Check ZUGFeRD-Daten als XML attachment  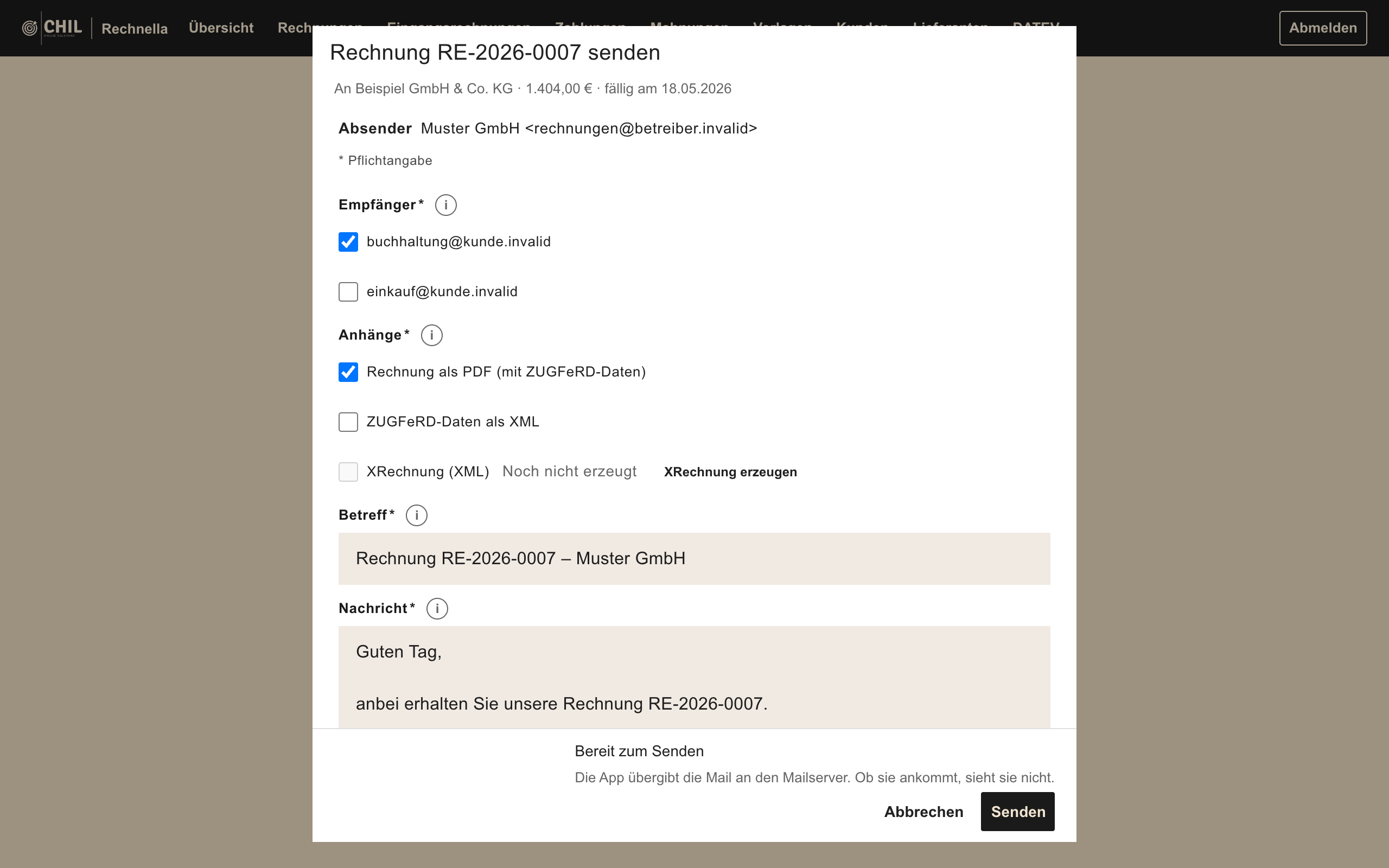348,422
